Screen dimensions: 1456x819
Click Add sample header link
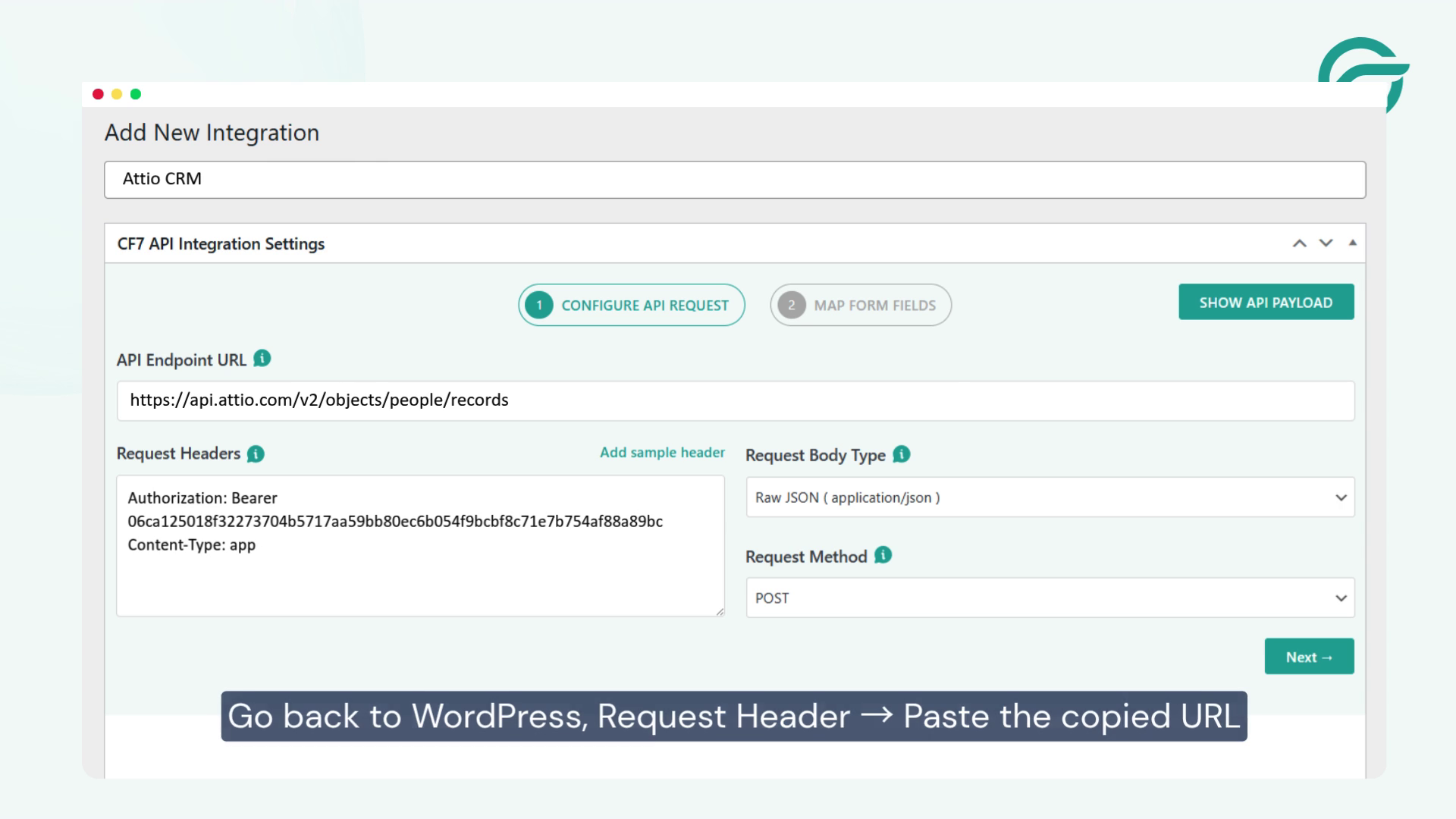(662, 453)
